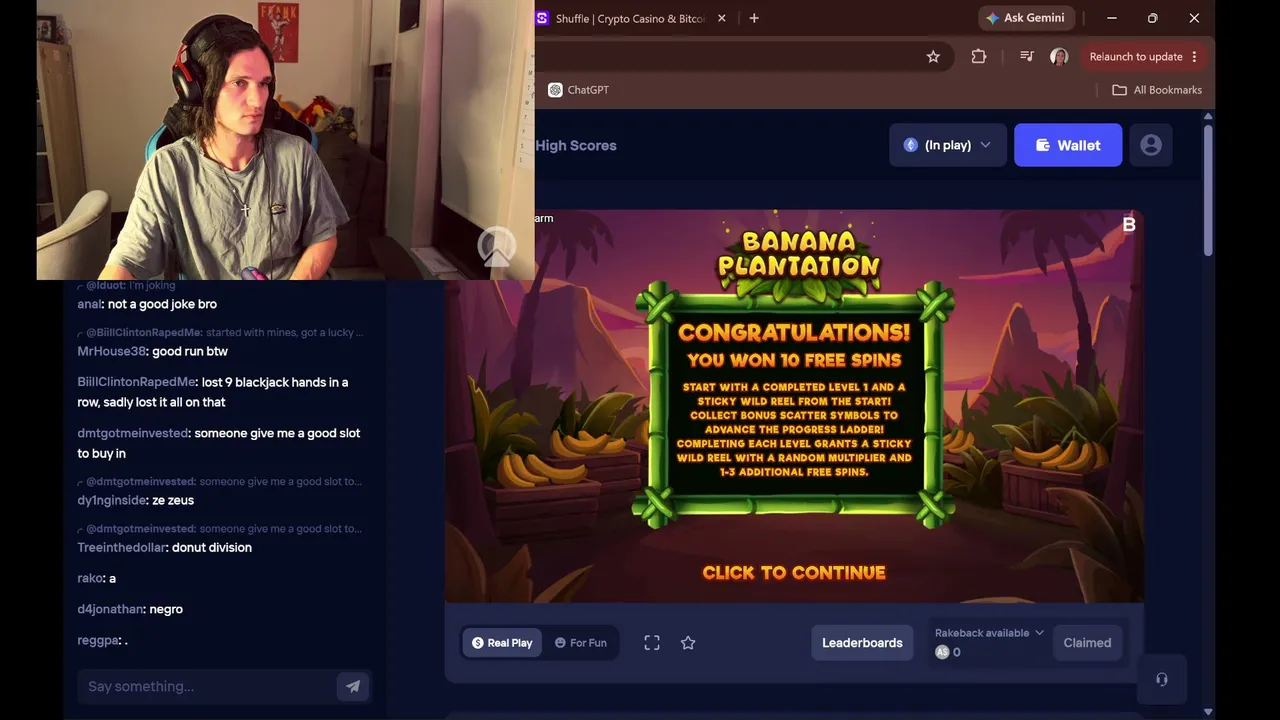Select the Treeinthedollar username in chat
This screenshot has width=1280, height=720.
tap(123, 547)
